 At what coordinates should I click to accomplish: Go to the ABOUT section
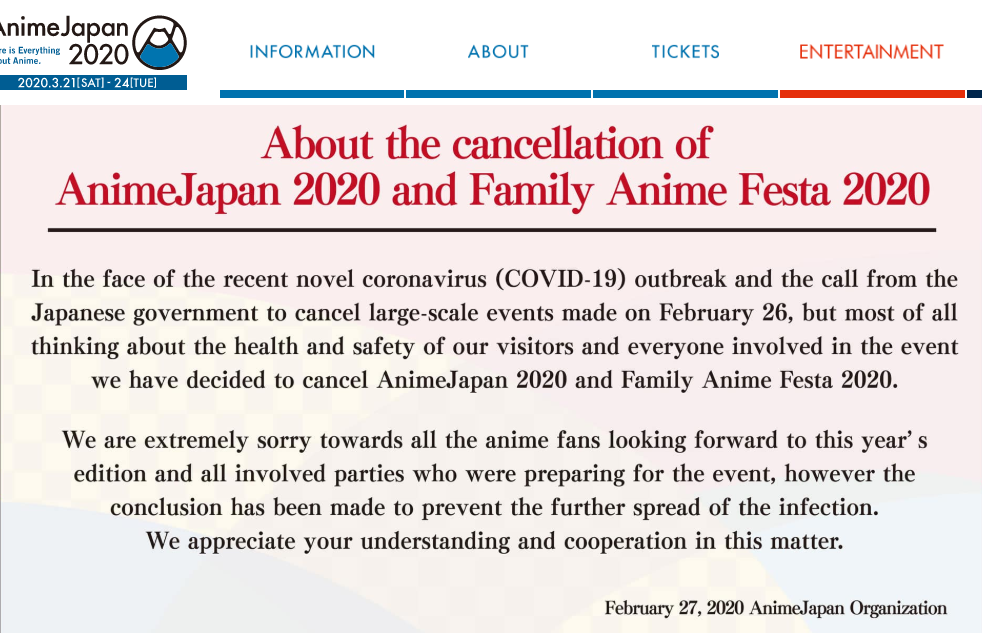pyautogui.click(x=498, y=51)
